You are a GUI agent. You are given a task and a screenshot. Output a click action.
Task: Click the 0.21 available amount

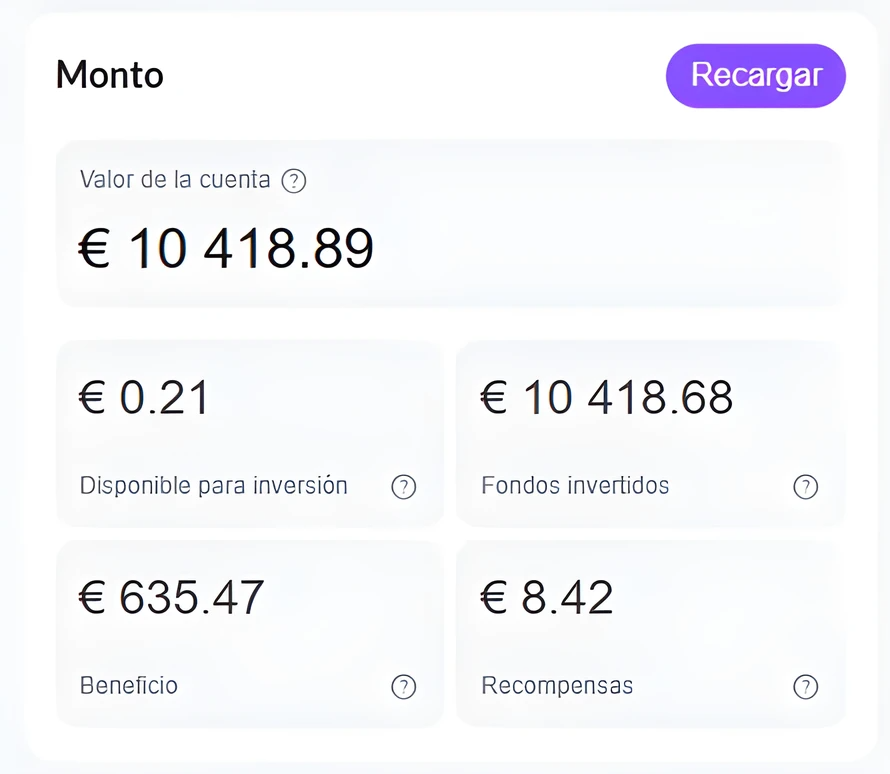[x=165, y=398]
